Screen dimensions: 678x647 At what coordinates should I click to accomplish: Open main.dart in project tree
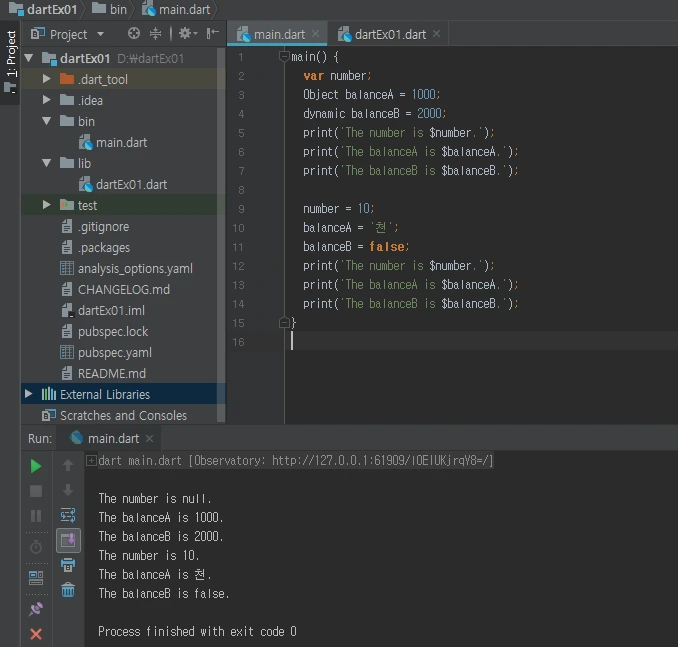(x=113, y=142)
